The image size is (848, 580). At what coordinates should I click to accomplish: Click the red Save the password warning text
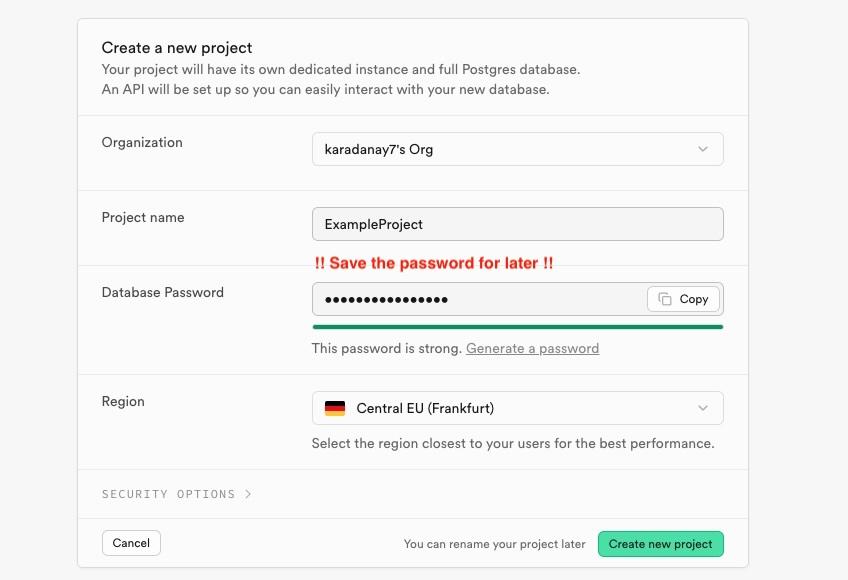(x=434, y=263)
